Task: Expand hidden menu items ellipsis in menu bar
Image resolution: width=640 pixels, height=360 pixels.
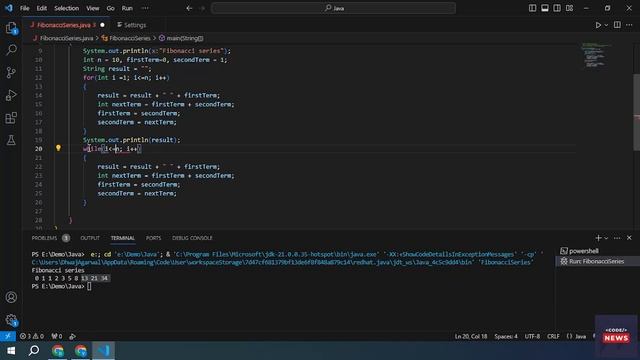Action: 145,8
